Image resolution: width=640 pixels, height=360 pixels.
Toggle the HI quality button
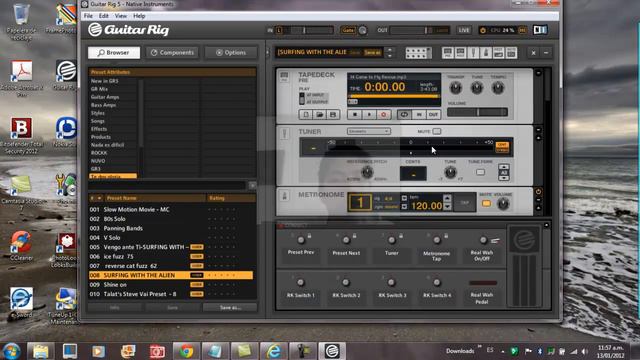[522, 30]
